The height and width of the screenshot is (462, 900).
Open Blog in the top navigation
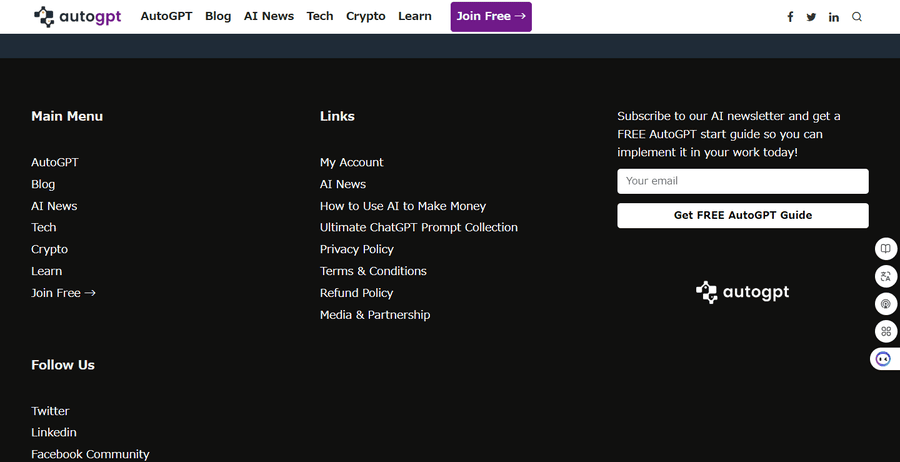(218, 17)
